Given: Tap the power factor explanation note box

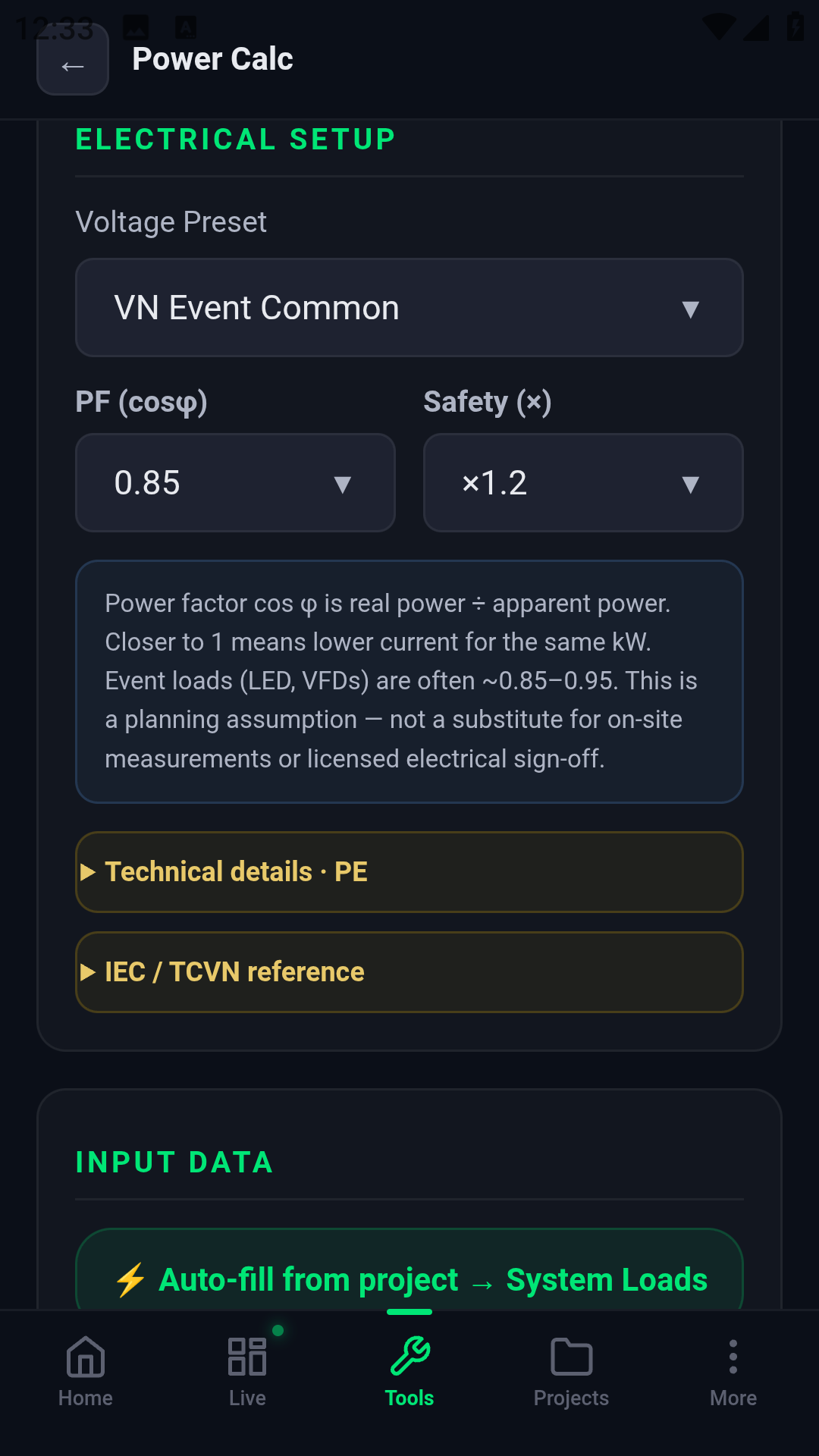Looking at the screenshot, I should tap(409, 681).
